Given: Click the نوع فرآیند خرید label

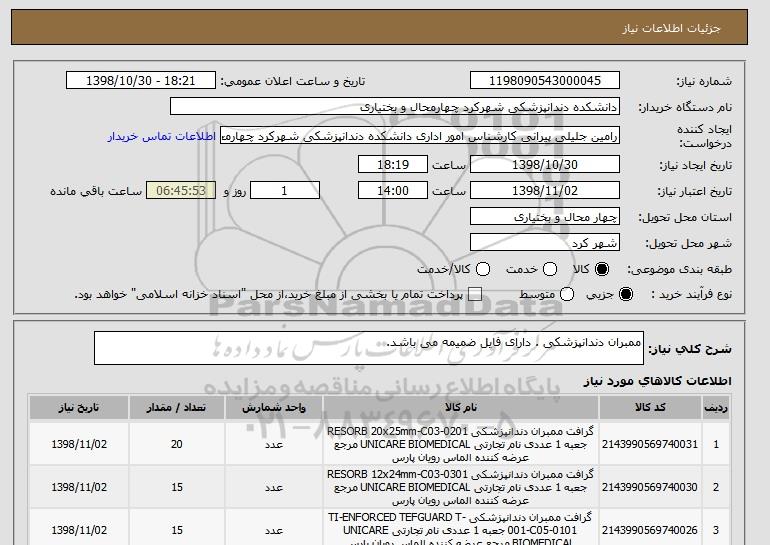Looking at the screenshot, I should (691, 294).
